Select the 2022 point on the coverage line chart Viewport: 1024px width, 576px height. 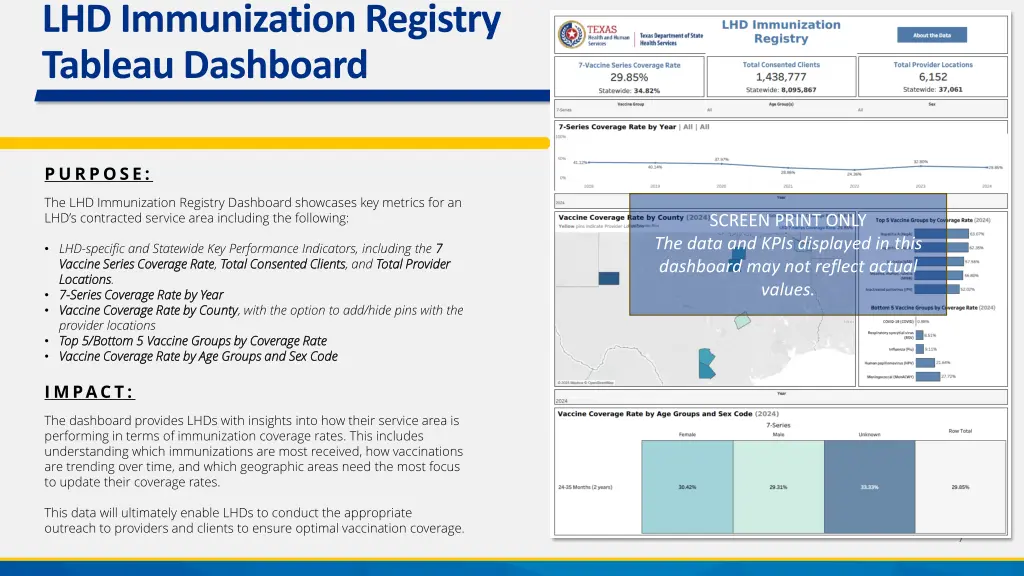pos(854,170)
